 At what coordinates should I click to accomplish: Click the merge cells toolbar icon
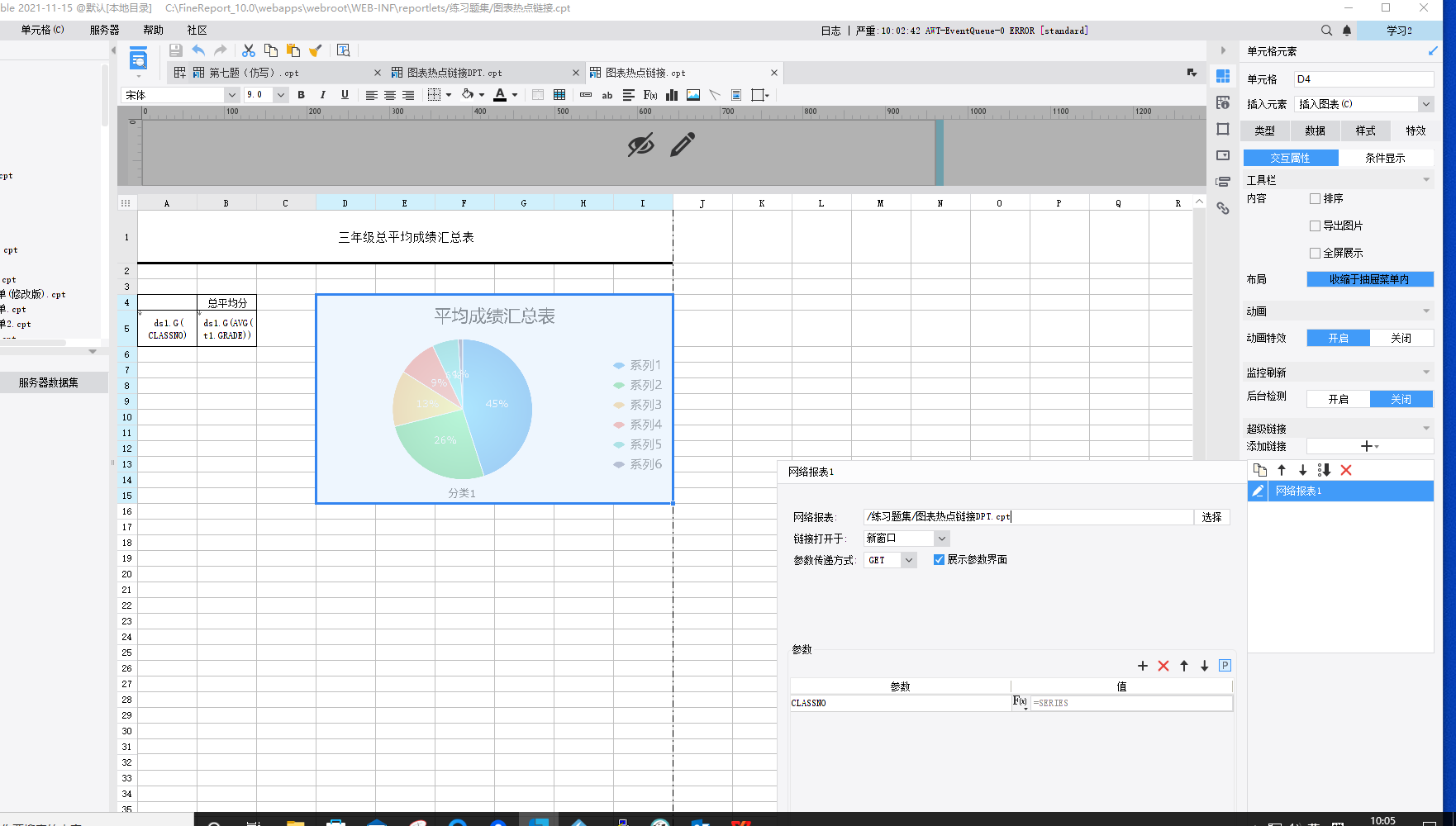click(538, 95)
